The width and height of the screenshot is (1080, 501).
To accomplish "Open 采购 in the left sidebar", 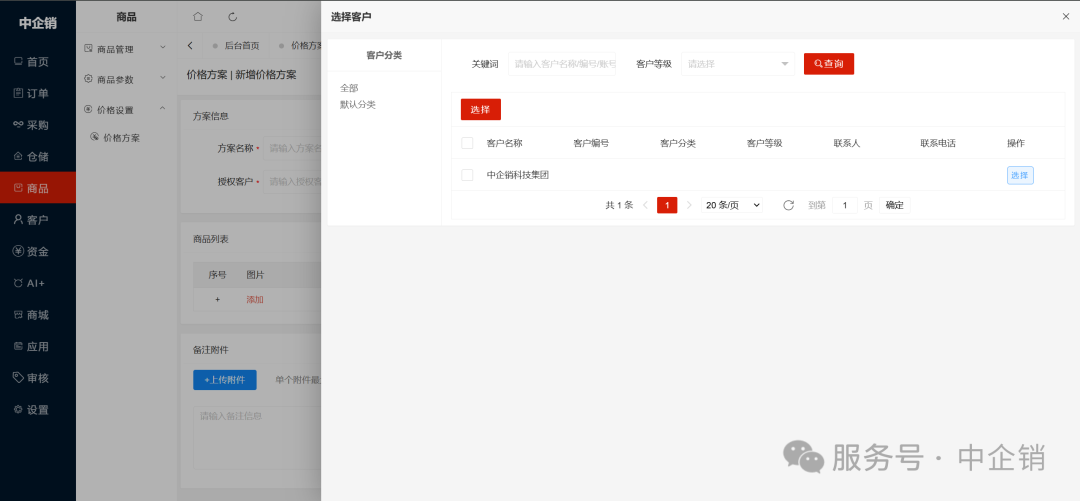I will tap(37, 125).
